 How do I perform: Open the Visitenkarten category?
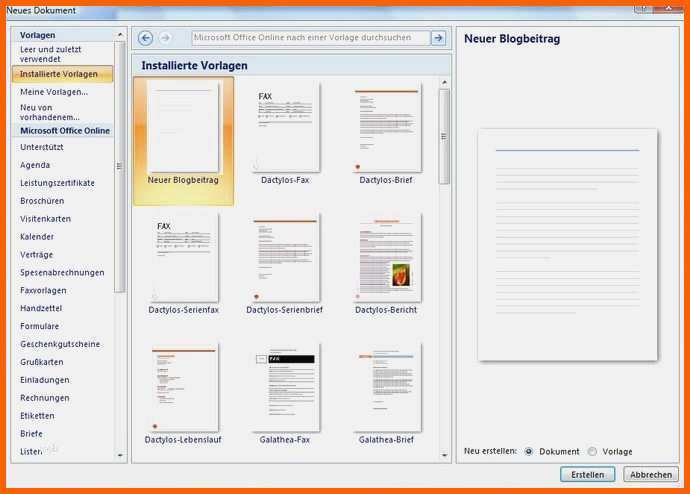click(46, 219)
